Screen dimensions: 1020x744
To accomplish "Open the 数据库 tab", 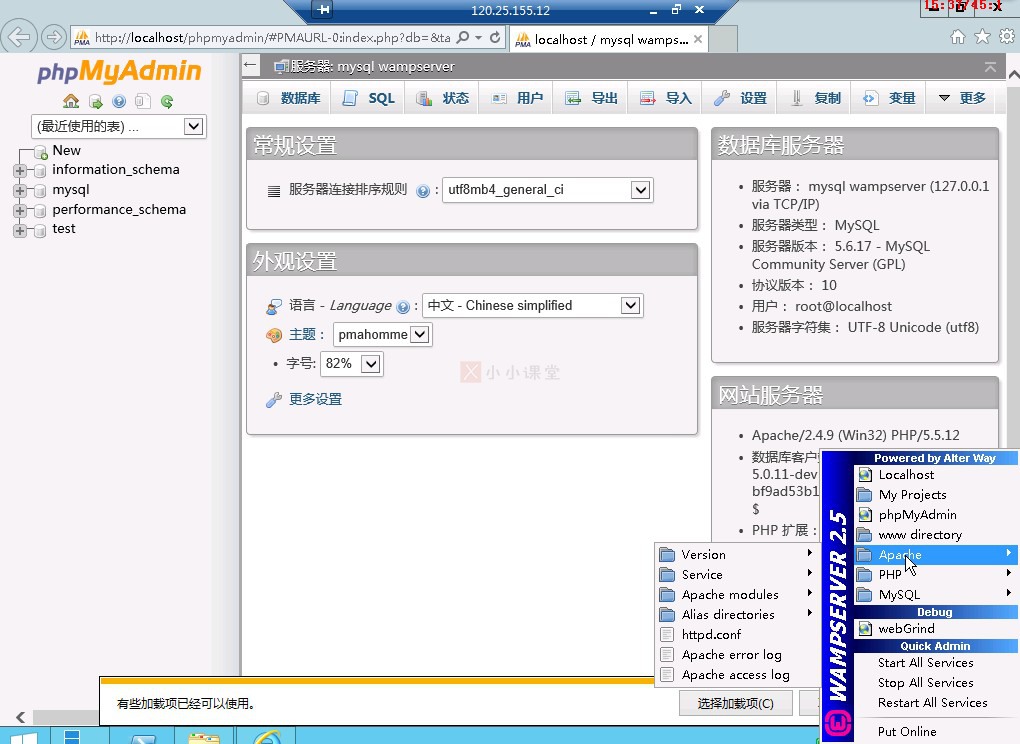I will 288,98.
